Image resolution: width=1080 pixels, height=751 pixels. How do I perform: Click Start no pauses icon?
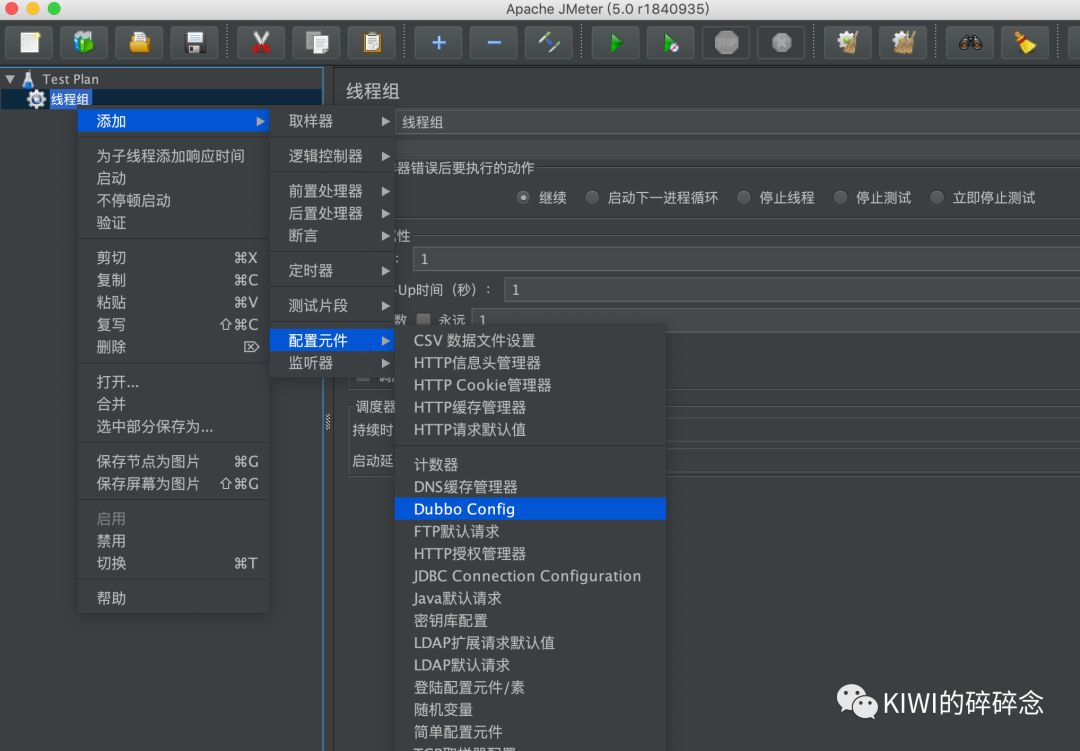click(x=671, y=43)
